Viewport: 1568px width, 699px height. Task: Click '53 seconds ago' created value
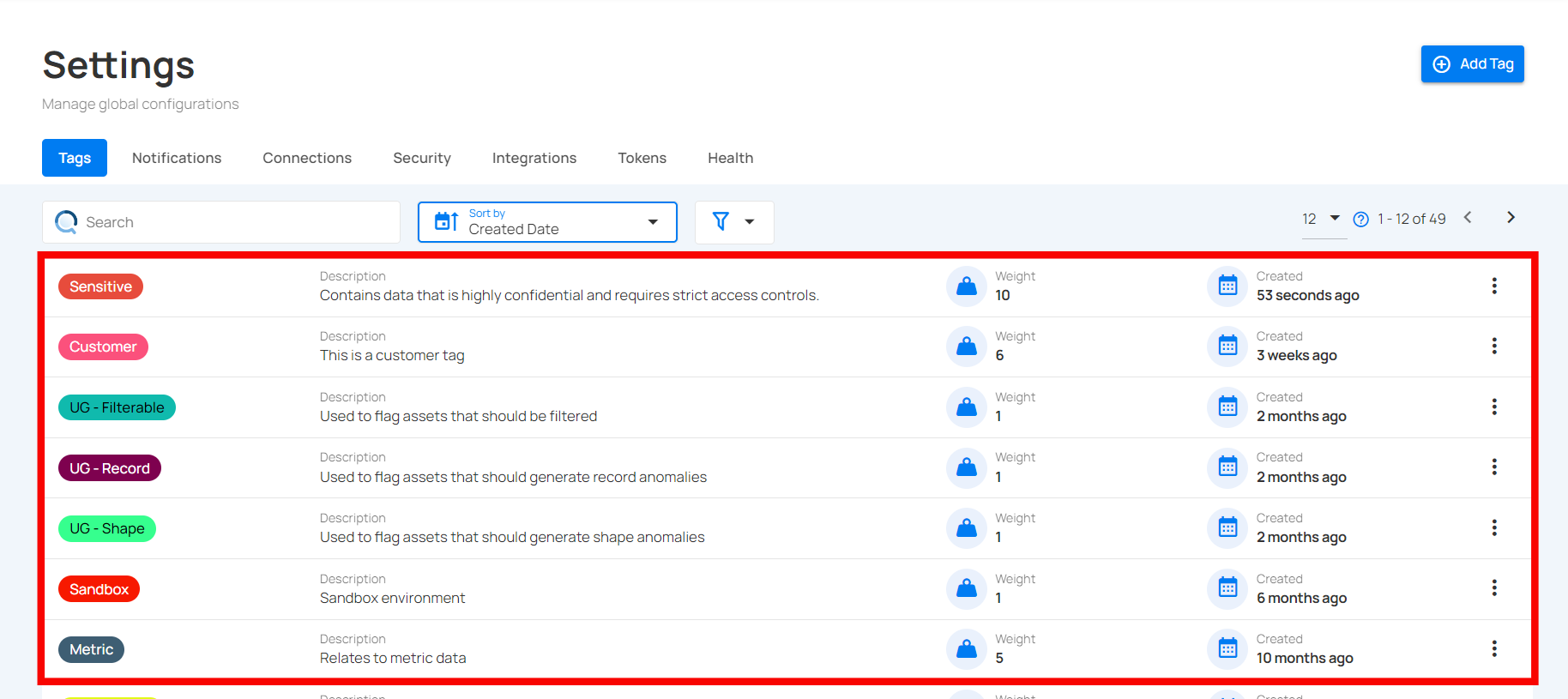[1308, 295]
